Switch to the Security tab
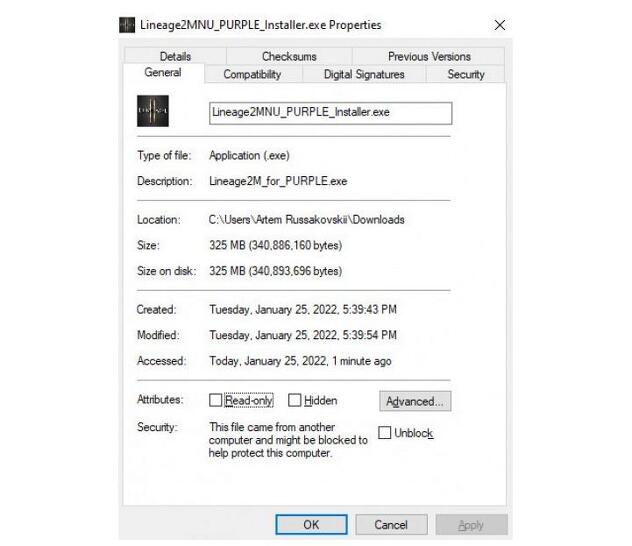Image resolution: width=632 pixels, height=546 pixels. pyautogui.click(x=466, y=74)
